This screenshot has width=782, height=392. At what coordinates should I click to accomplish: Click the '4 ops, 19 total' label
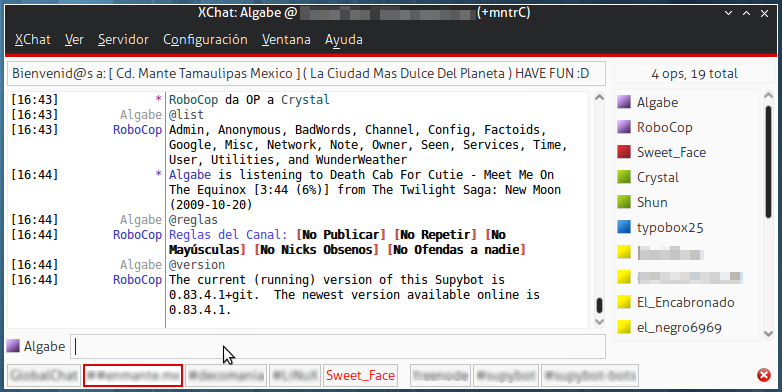point(694,74)
